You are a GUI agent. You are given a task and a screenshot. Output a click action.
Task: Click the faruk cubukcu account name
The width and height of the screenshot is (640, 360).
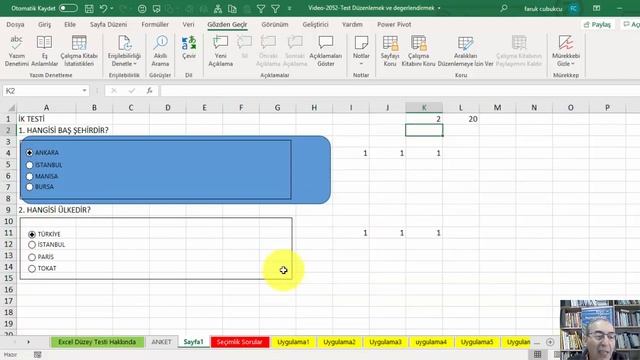click(x=543, y=9)
